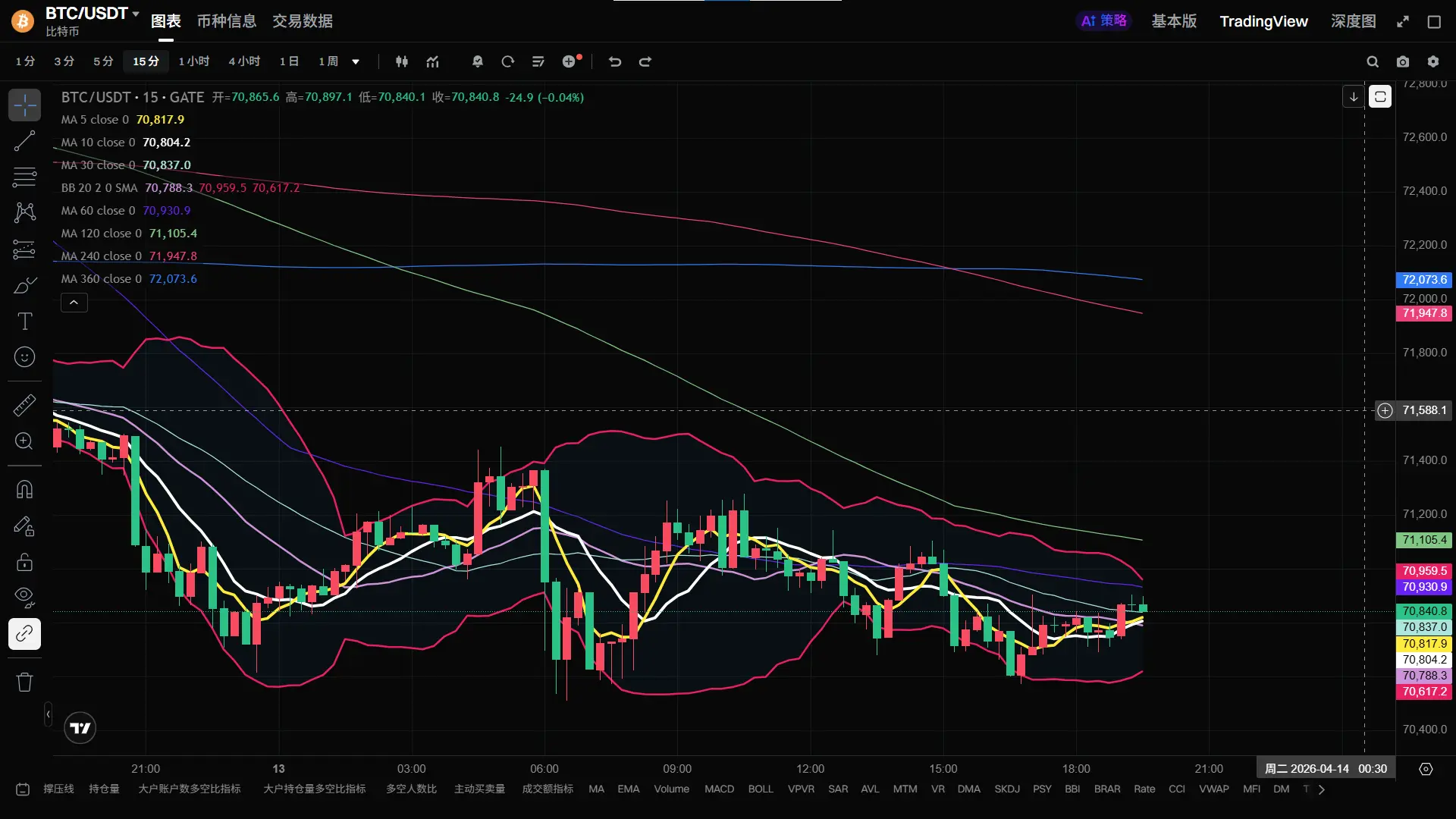Click the 72,073.6 MA 360 price label

point(1423,280)
